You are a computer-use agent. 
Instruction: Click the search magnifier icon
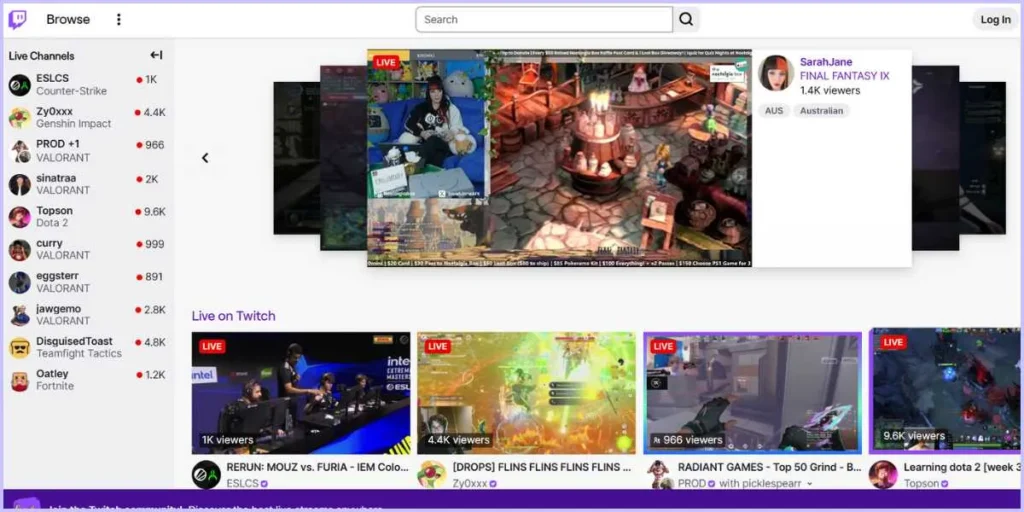[686, 19]
